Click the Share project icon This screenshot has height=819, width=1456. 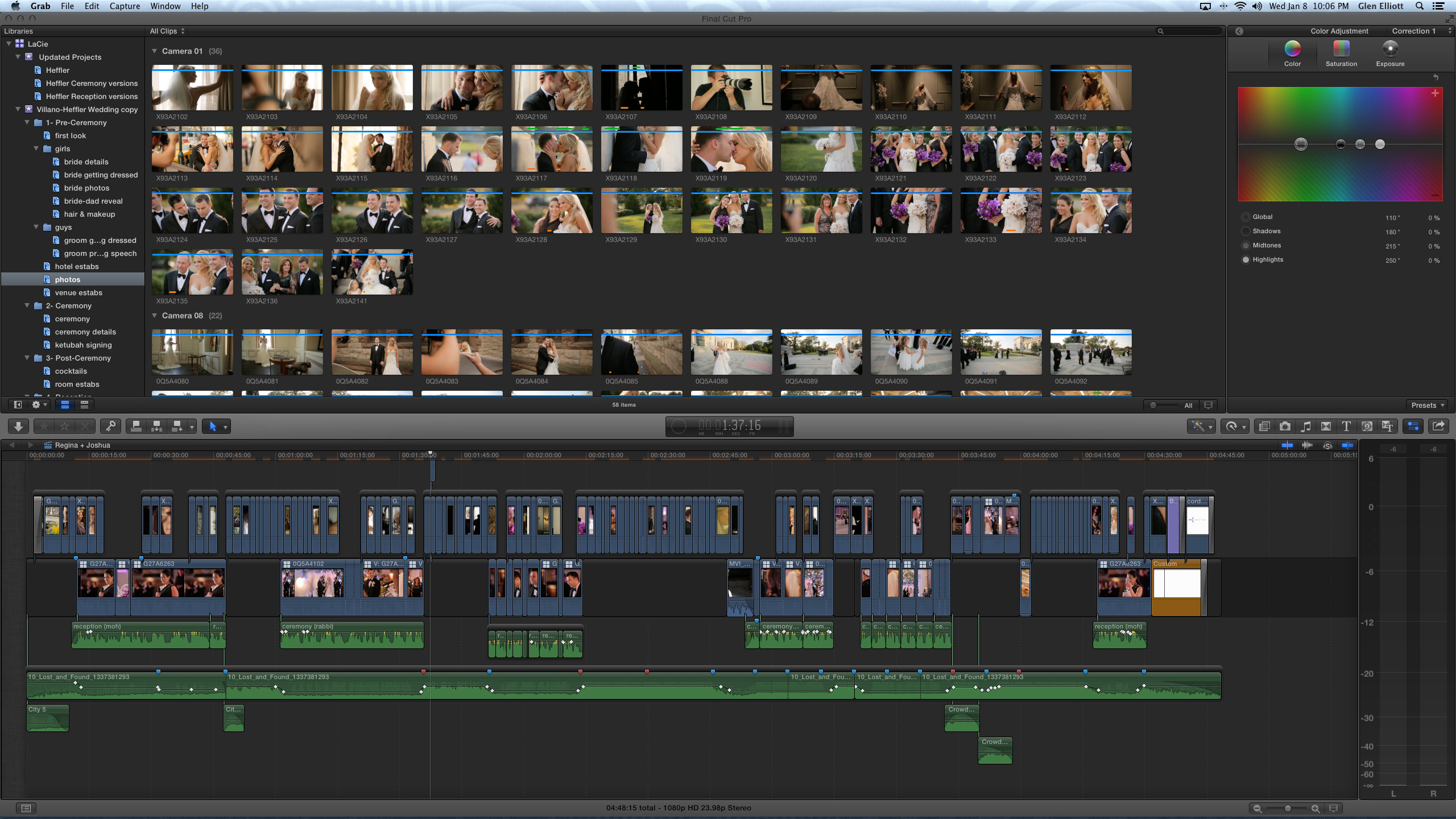tap(1438, 427)
